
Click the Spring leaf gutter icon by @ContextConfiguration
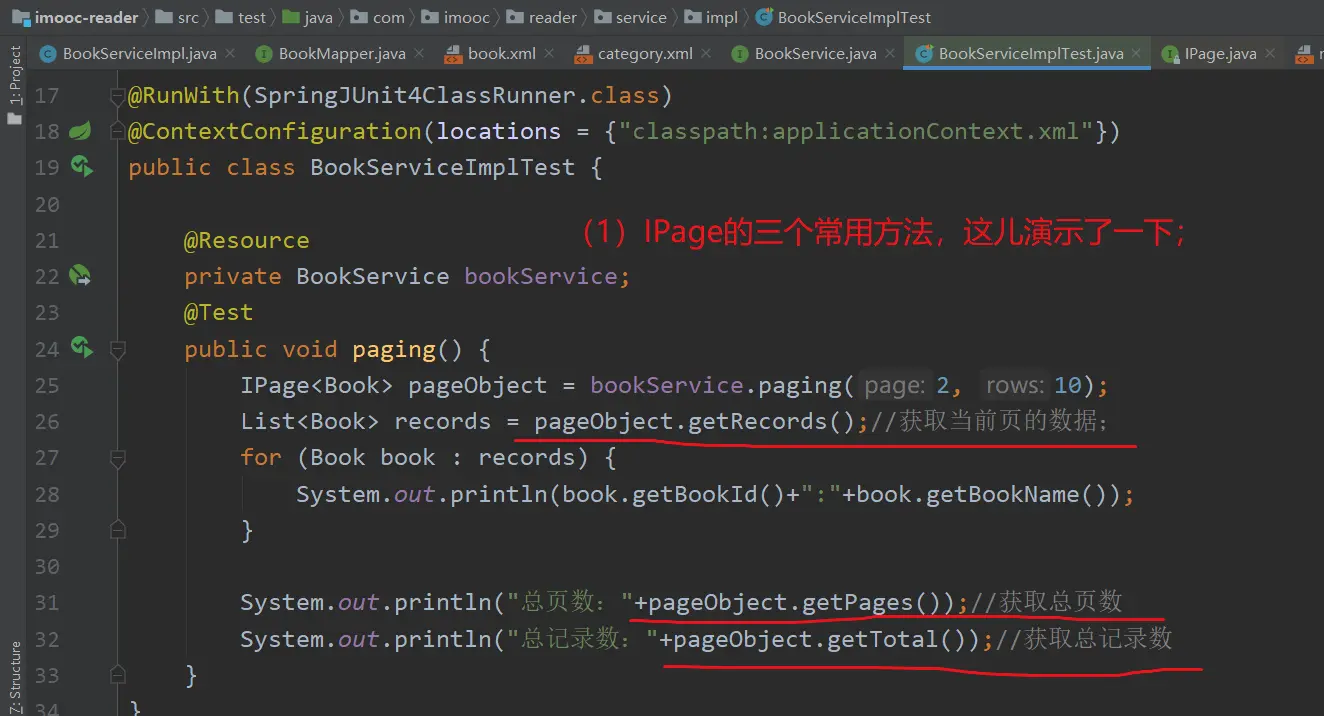[x=80, y=131]
